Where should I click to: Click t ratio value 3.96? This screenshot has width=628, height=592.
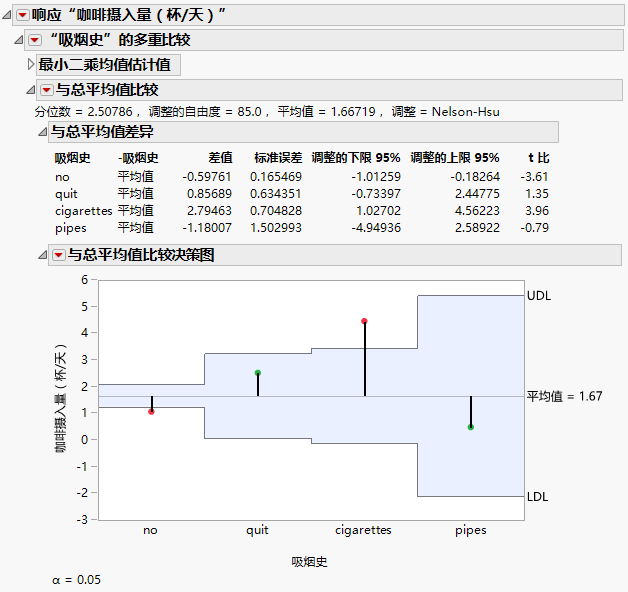[x=537, y=211]
